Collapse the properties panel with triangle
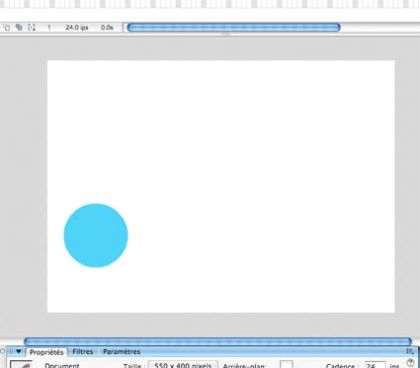 (x=18, y=351)
